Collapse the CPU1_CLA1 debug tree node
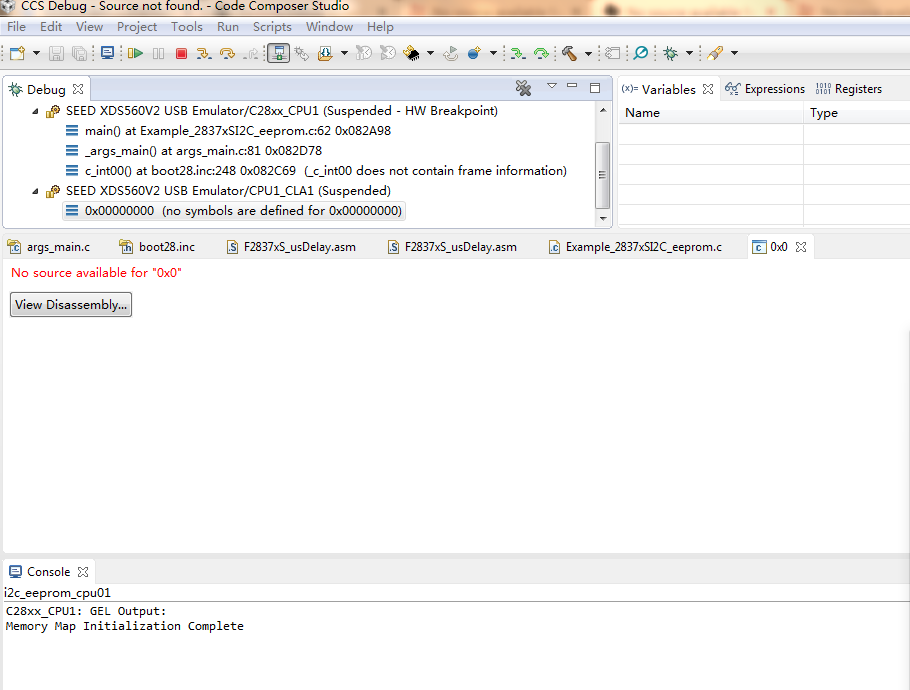This screenshot has width=910, height=690. 35,191
